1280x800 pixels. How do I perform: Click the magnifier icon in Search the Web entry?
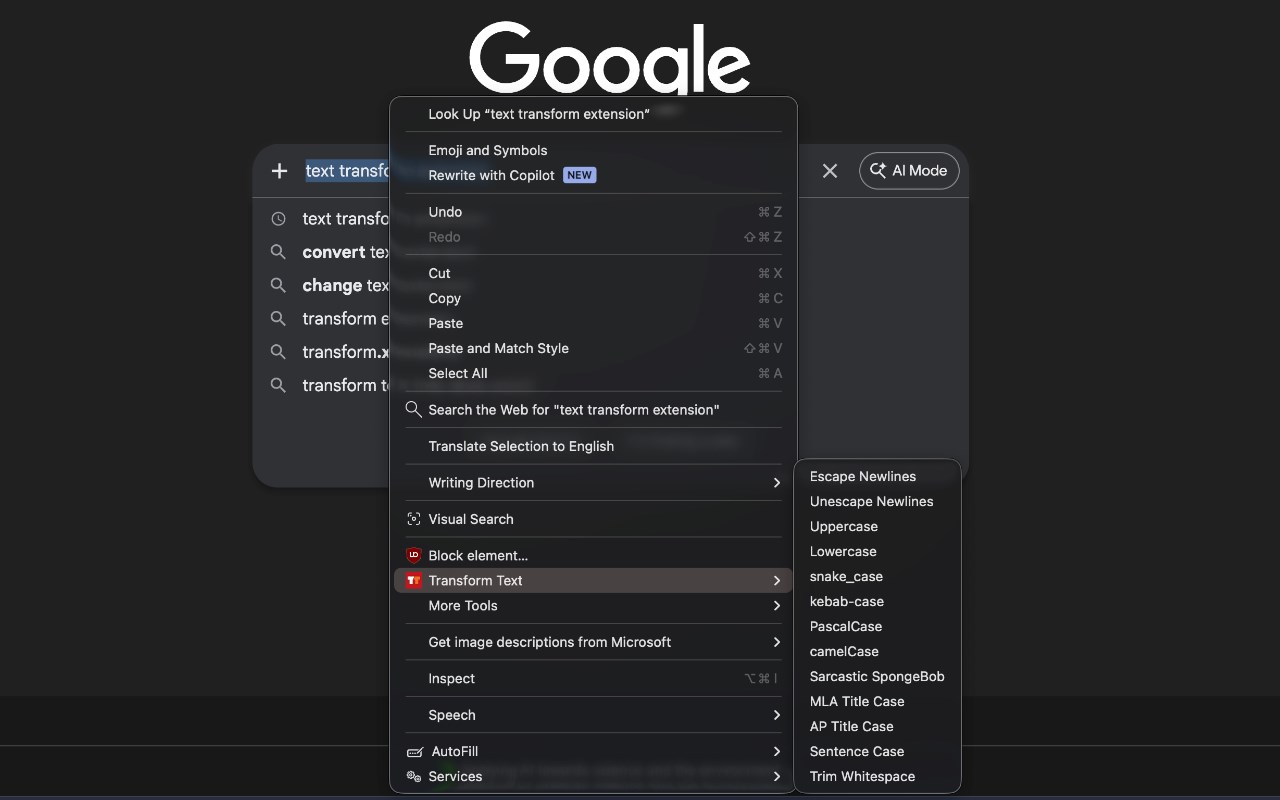pyautogui.click(x=413, y=409)
